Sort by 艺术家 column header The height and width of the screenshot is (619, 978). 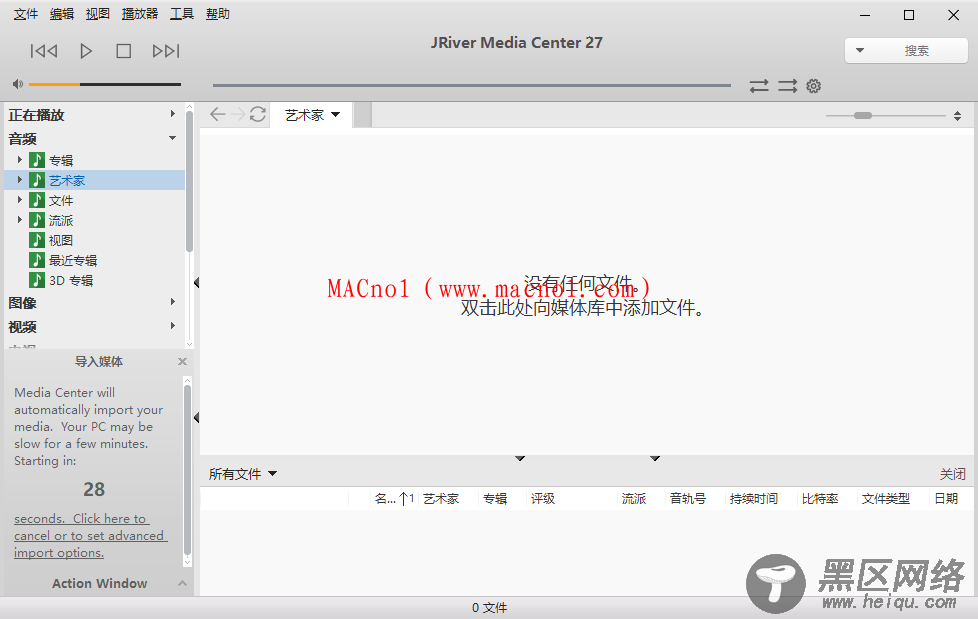pyautogui.click(x=441, y=499)
